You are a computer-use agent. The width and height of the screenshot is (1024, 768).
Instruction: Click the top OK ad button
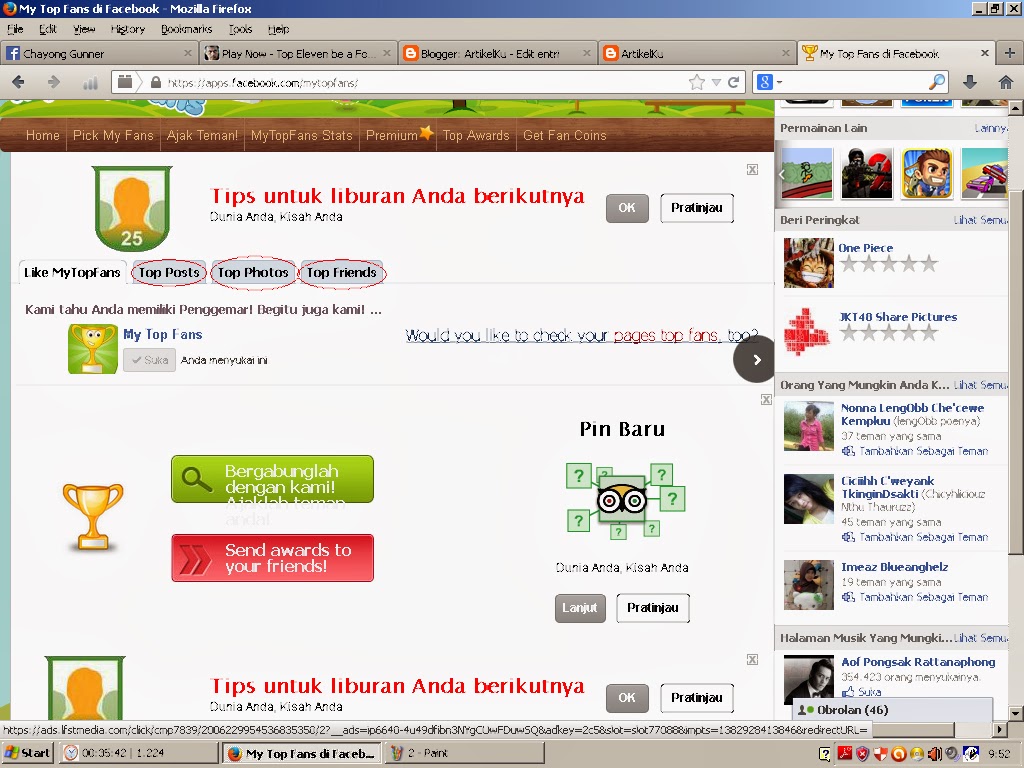(x=627, y=208)
